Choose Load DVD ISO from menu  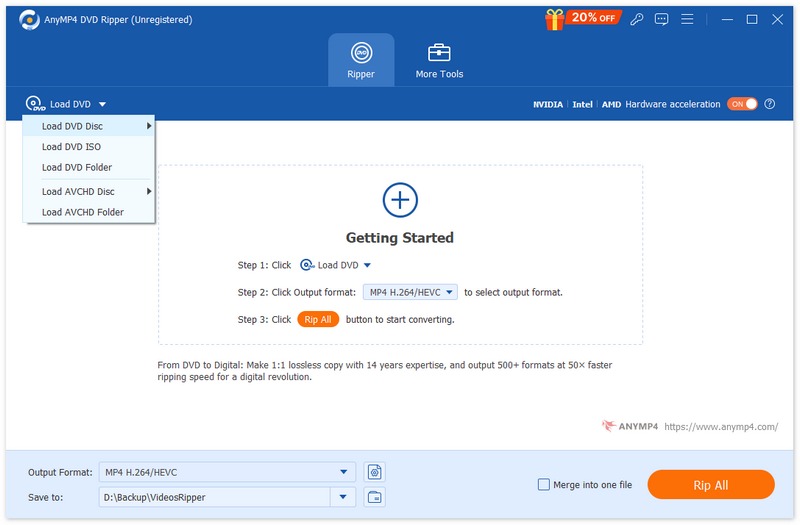(71, 147)
